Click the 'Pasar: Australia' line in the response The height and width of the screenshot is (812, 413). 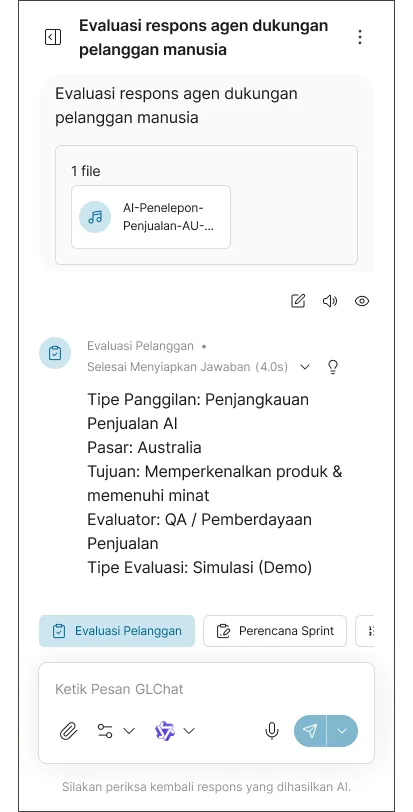tap(144, 447)
